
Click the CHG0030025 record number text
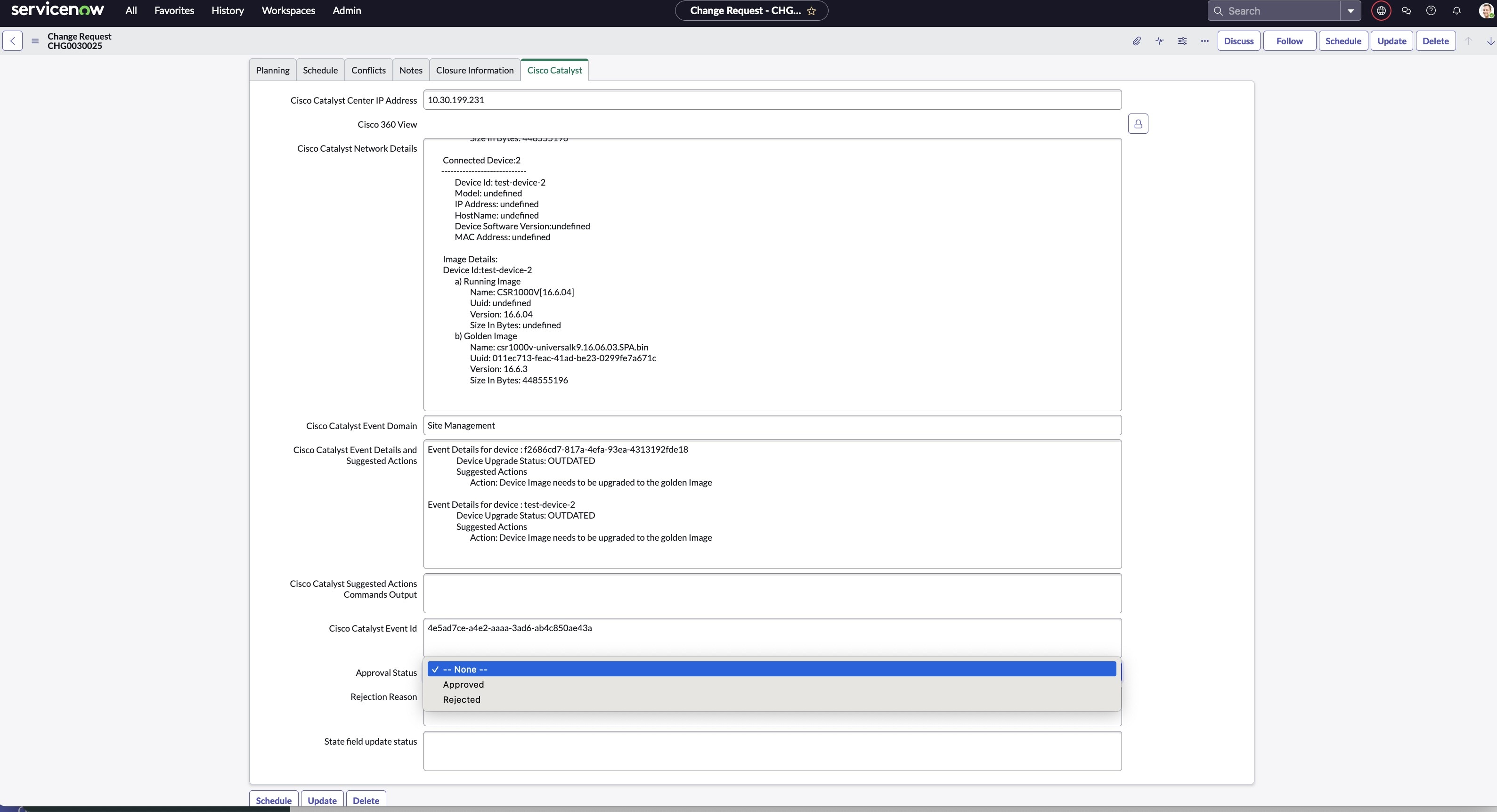point(75,46)
